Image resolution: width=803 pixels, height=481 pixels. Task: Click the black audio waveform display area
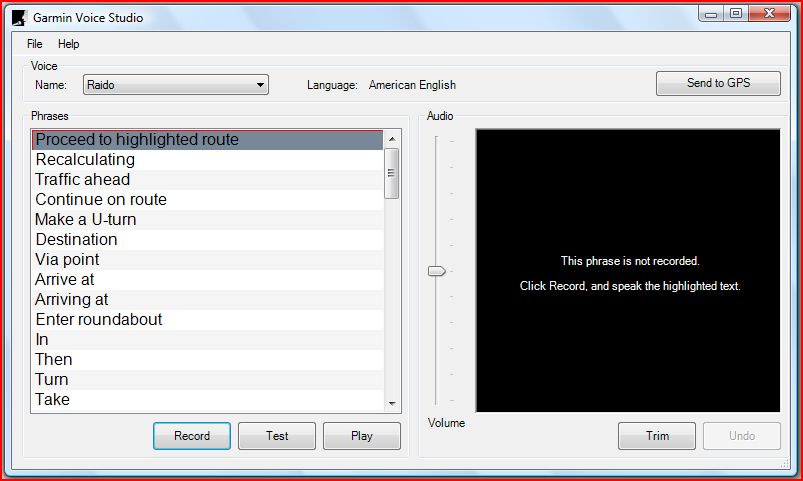pos(628,270)
